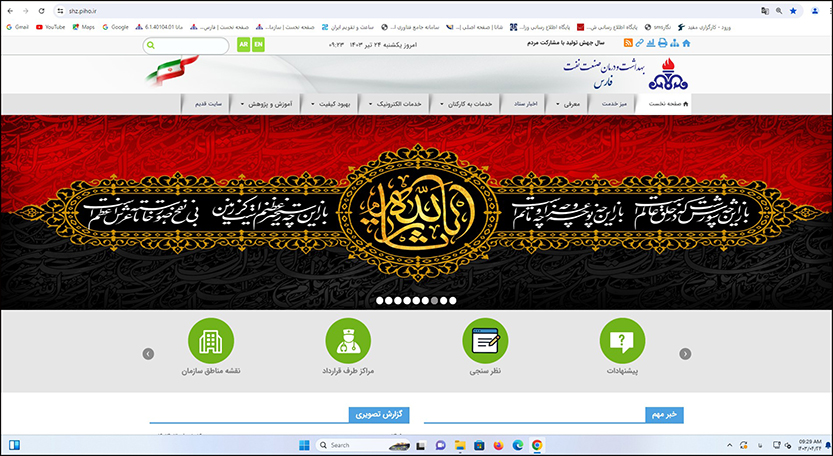Expand the بهبود کیفیت dropdown menu
The height and width of the screenshot is (456, 833).
pos(331,104)
